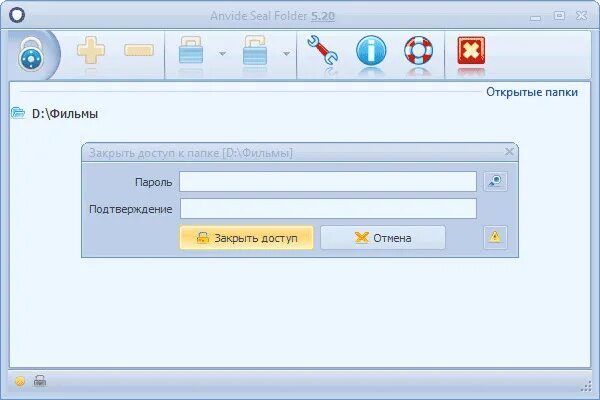Add a folder with the plus icon
This screenshot has width=600, height=400.
click(x=91, y=50)
